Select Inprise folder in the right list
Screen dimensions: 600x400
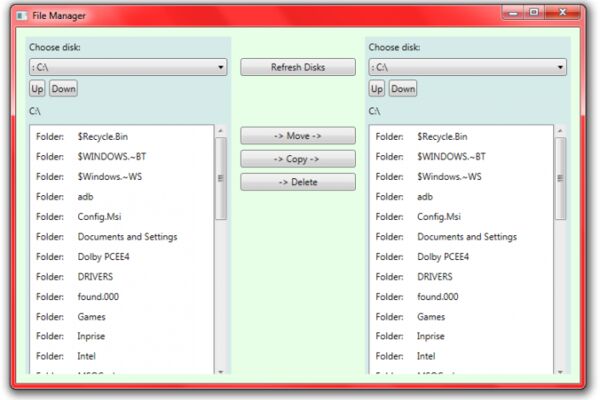pyautogui.click(x=461, y=336)
